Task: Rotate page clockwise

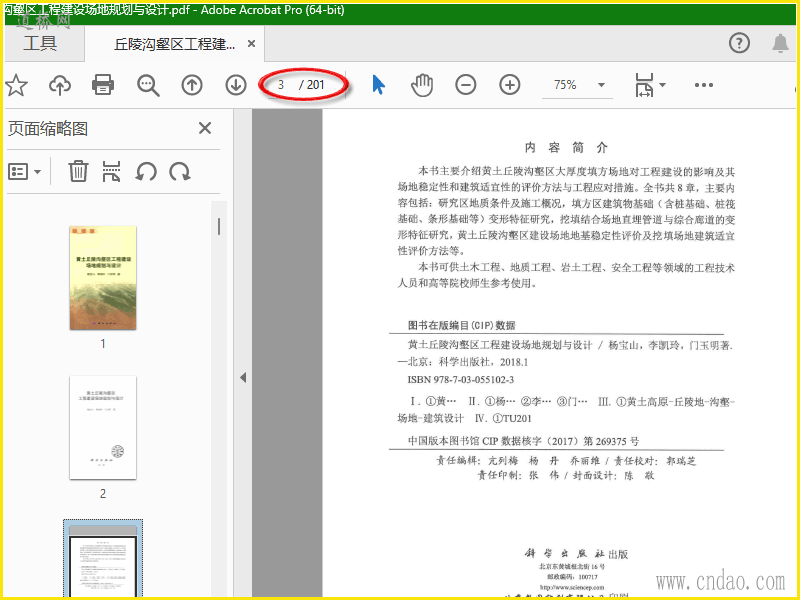Action: pos(180,171)
